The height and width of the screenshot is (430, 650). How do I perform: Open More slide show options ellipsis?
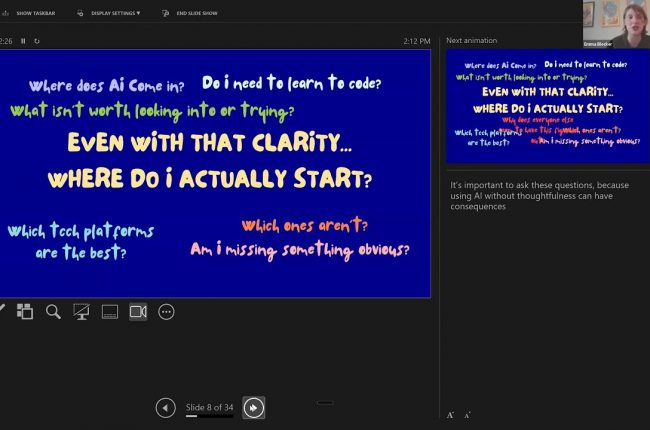point(166,312)
